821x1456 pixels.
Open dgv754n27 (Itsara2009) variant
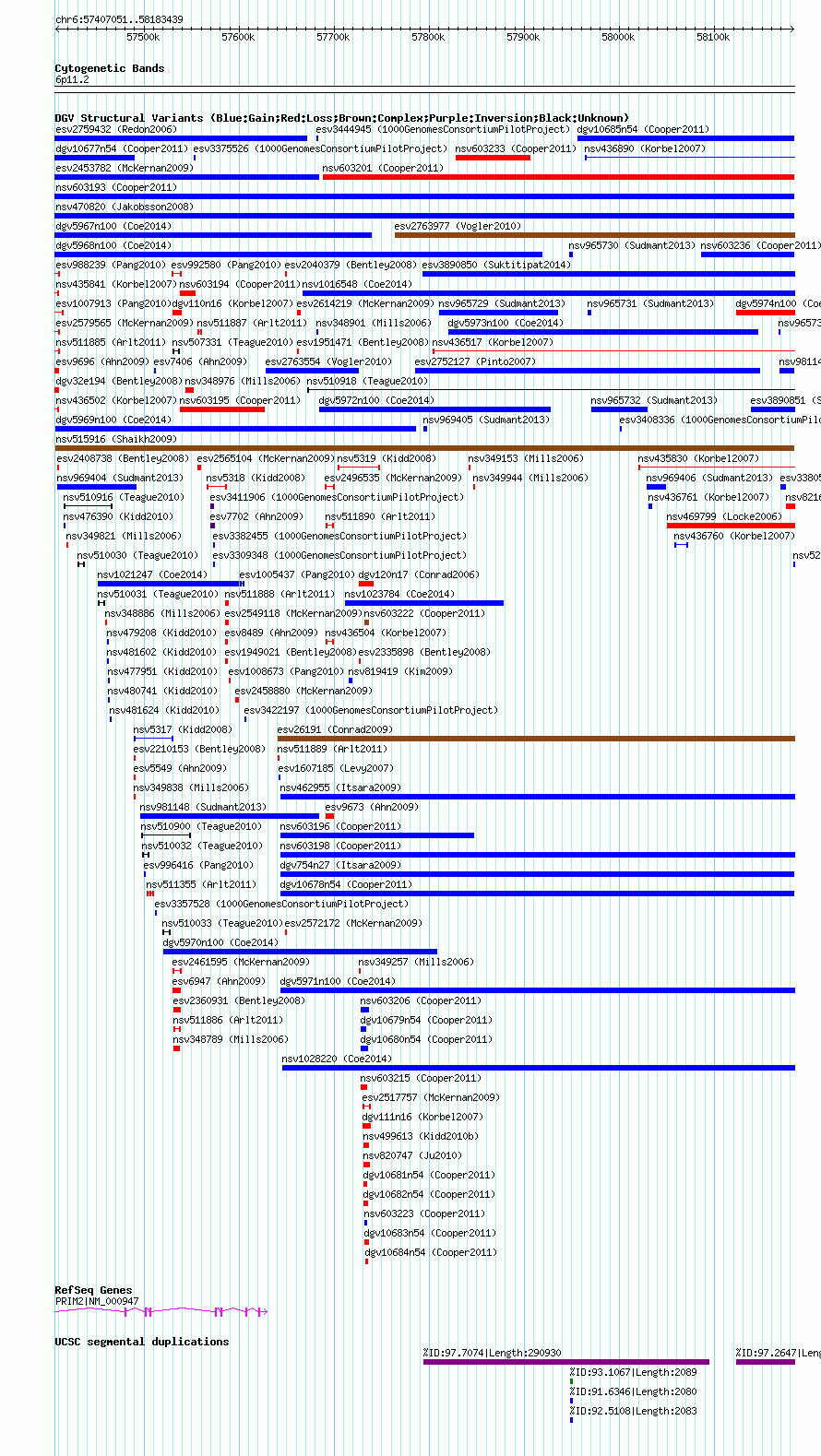coord(340,865)
